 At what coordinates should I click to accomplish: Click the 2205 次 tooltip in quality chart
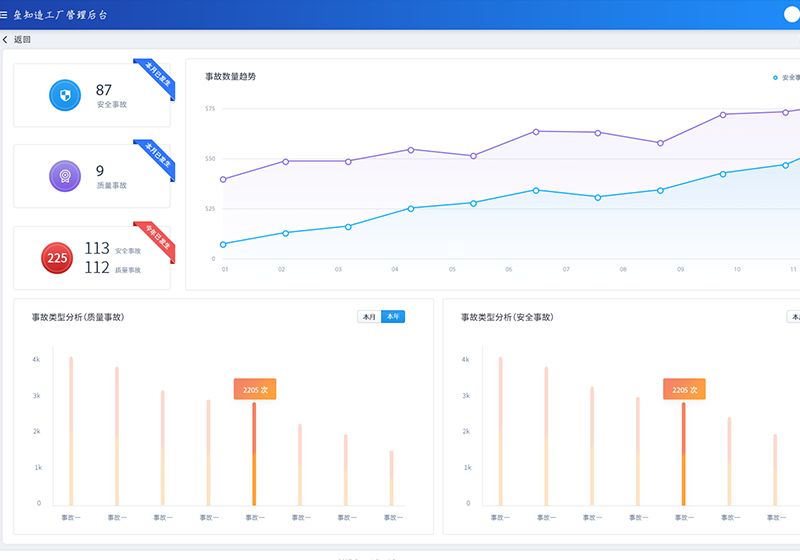coord(254,389)
